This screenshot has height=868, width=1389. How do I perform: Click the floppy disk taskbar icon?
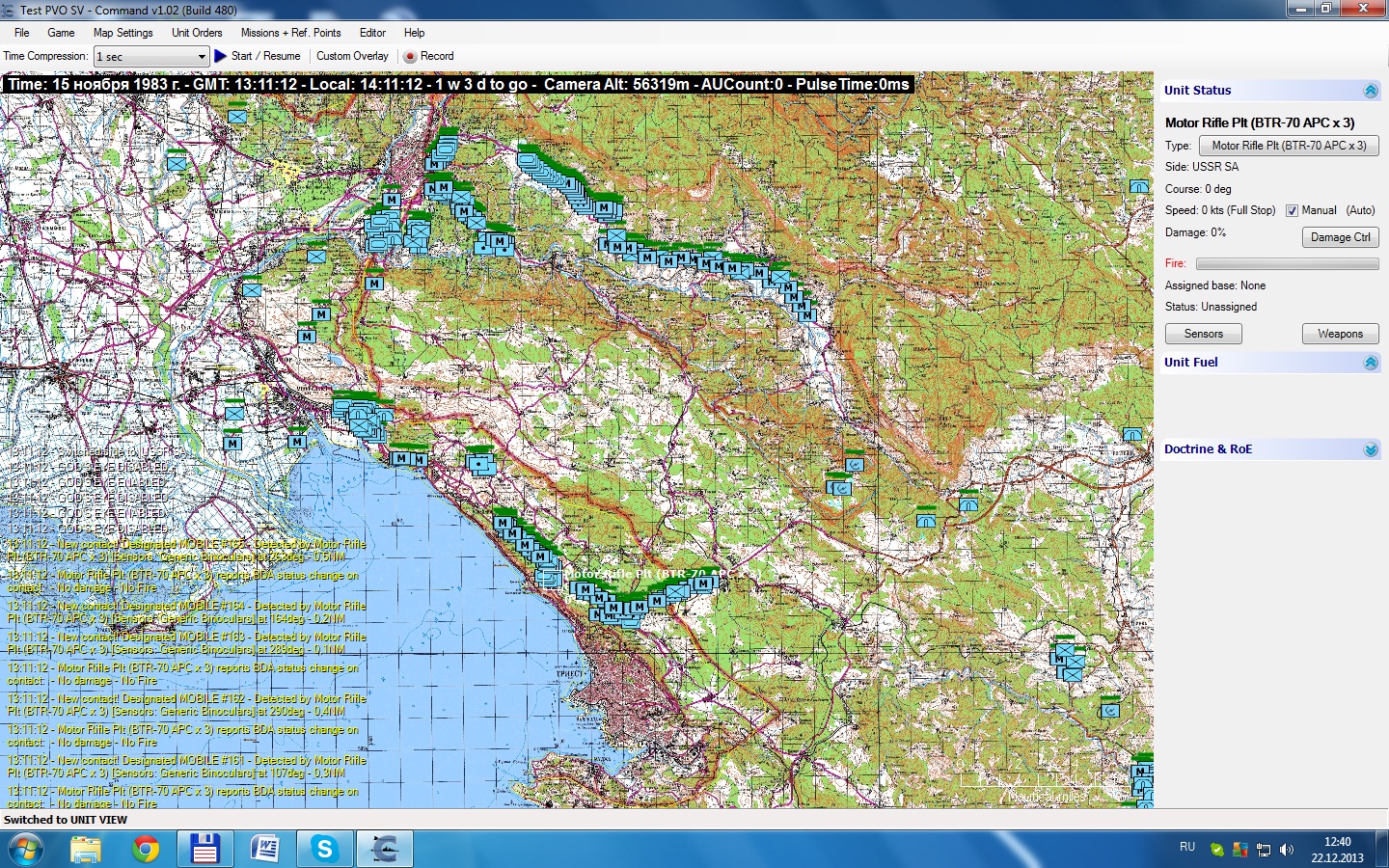(x=204, y=850)
